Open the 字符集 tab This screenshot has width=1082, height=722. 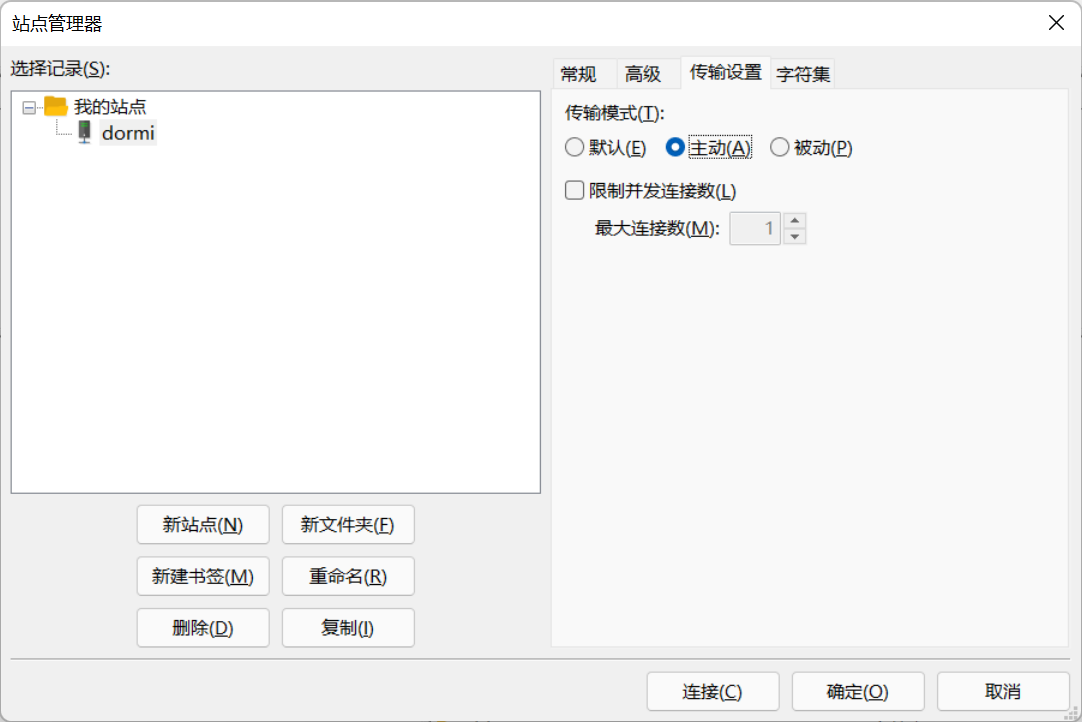tap(803, 74)
